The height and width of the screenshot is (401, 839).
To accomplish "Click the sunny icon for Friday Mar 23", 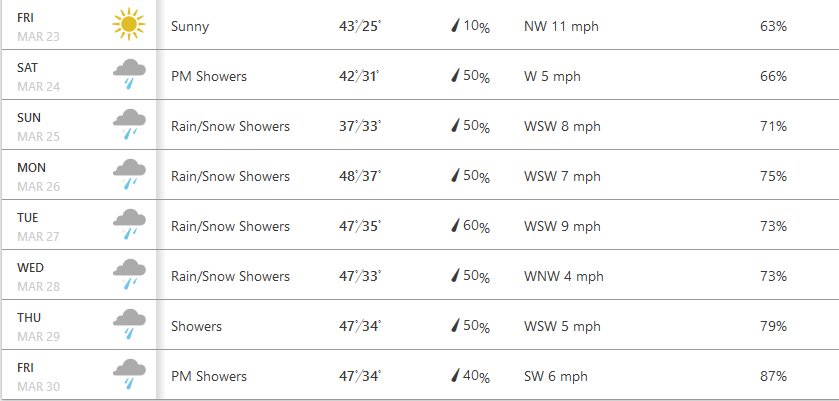I will pos(129,24).
